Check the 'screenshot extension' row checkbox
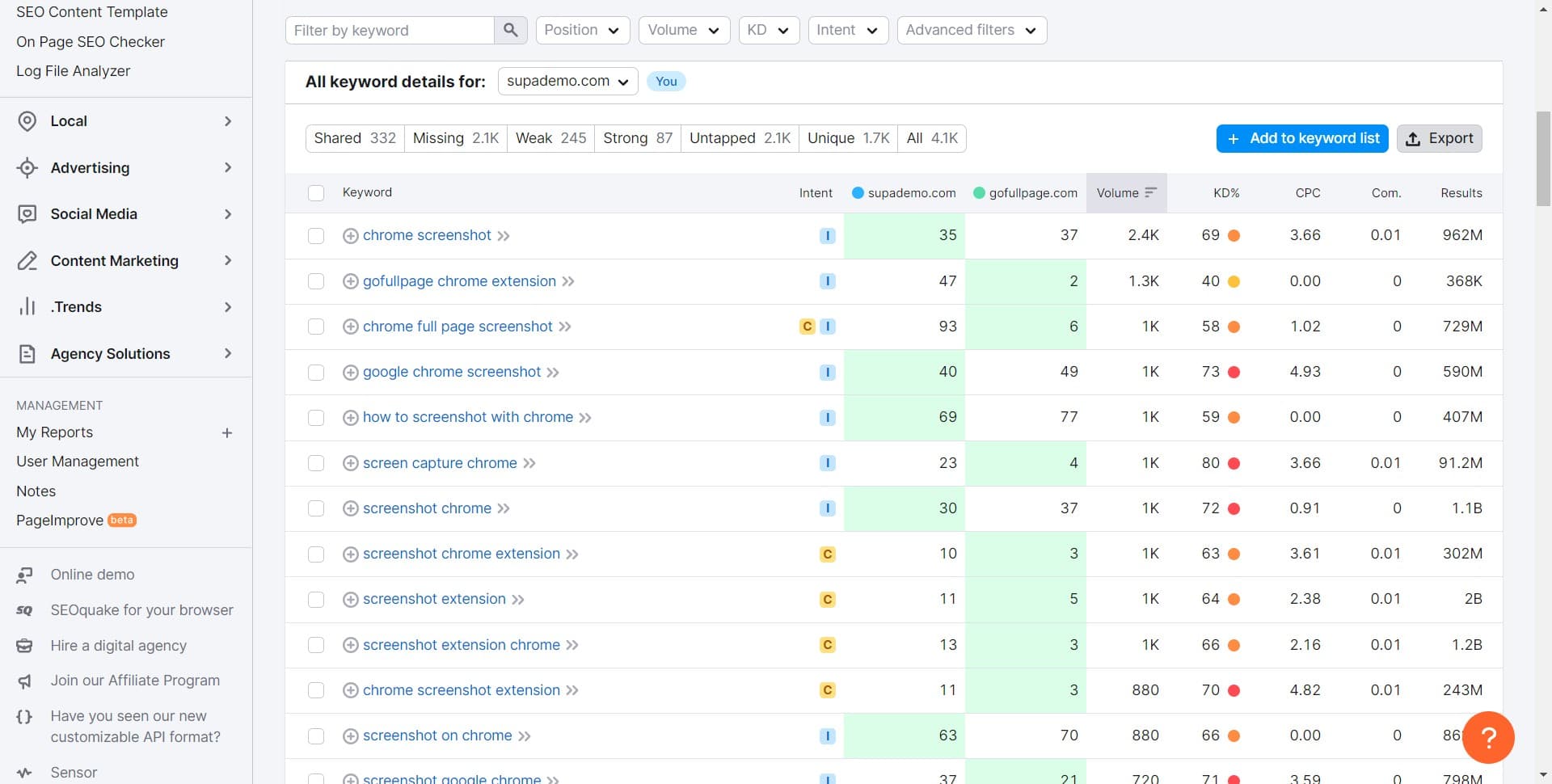 316,600
